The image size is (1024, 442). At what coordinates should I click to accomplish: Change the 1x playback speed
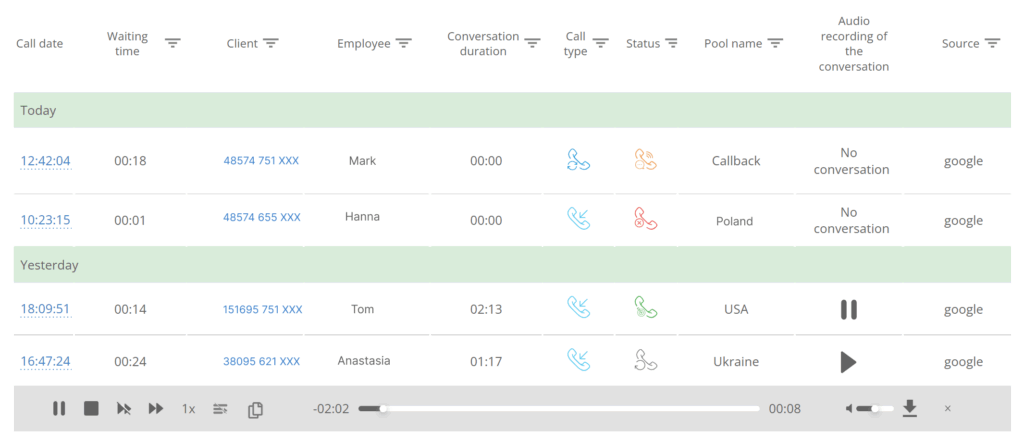click(189, 409)
